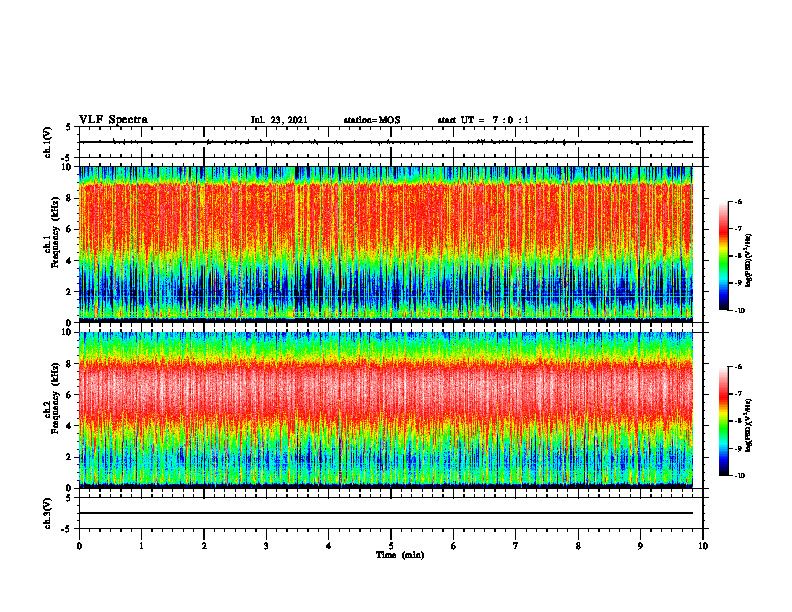Click the ch.3 voltage flat trace panel
This screenshot has height=612, width=792.
[x=391, y=513]
